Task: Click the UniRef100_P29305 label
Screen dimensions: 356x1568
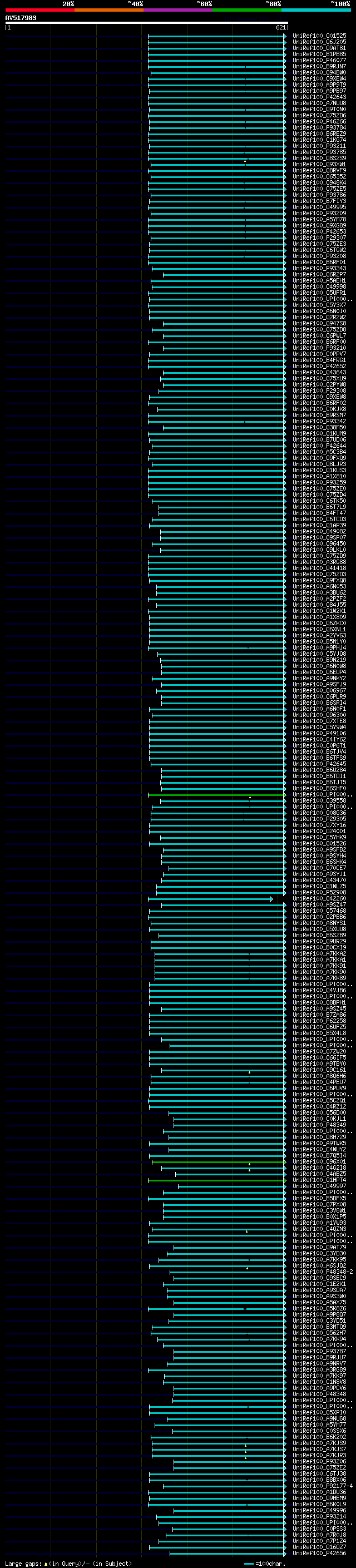Action: point(319,819)
